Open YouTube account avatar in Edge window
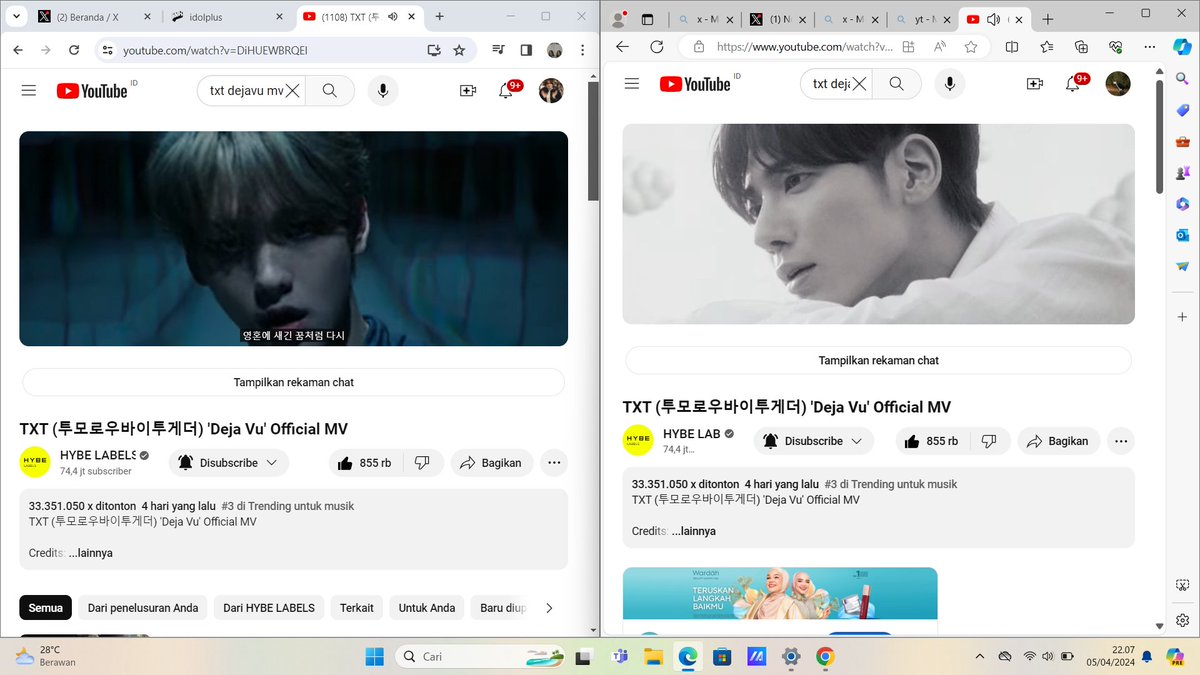 coord(1118,84)
